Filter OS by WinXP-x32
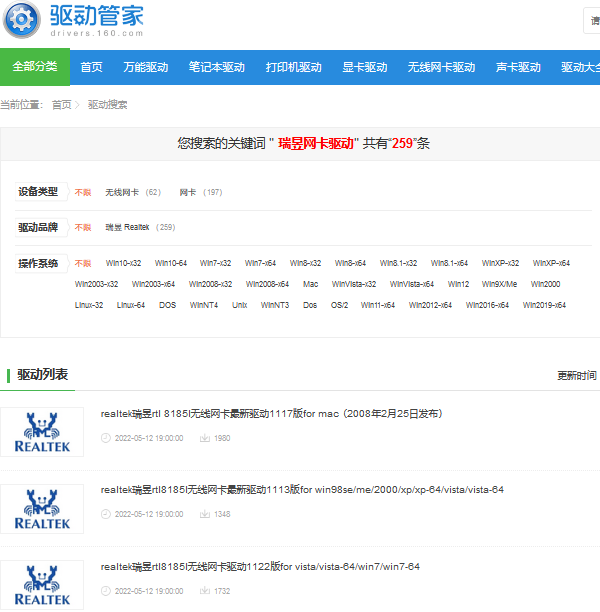This screenshot has width=600, height=612. [x=500, y=263]
